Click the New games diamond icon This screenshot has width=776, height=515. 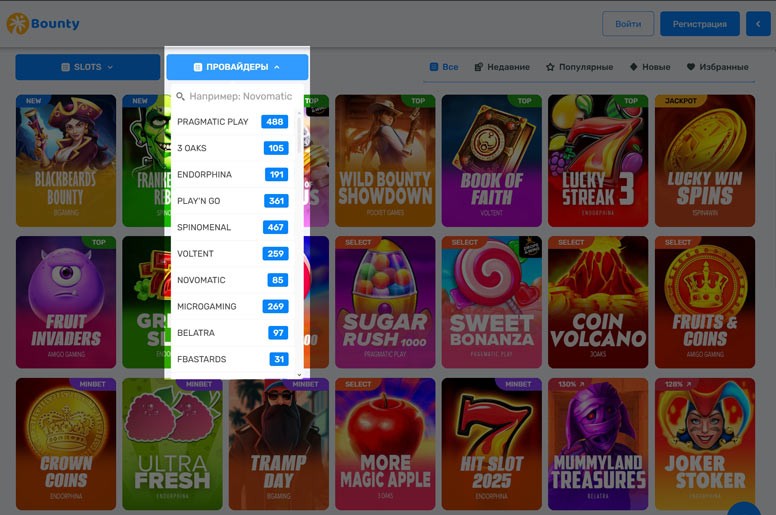click(633, 67)
